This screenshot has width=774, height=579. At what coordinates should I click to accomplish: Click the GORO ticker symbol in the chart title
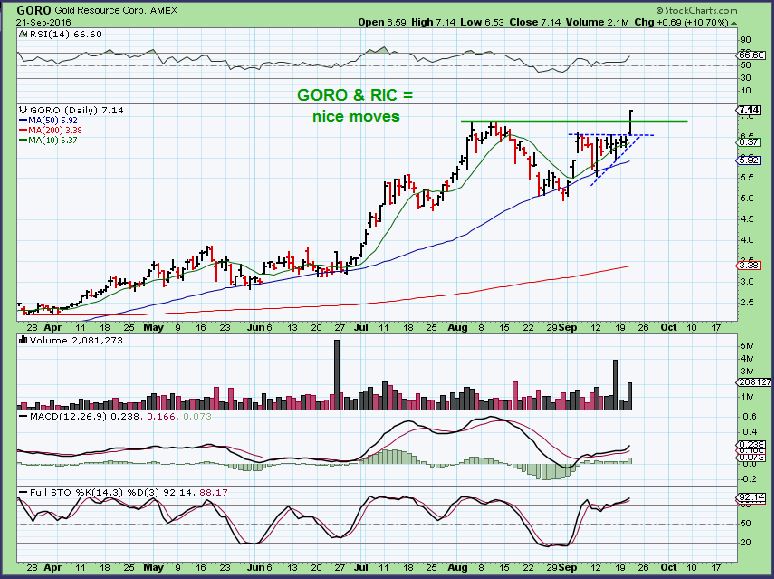coord(34,10)
